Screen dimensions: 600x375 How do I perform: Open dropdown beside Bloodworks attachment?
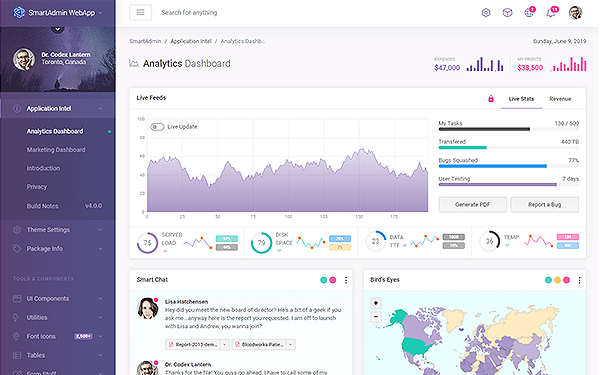(x=291, y=345)
